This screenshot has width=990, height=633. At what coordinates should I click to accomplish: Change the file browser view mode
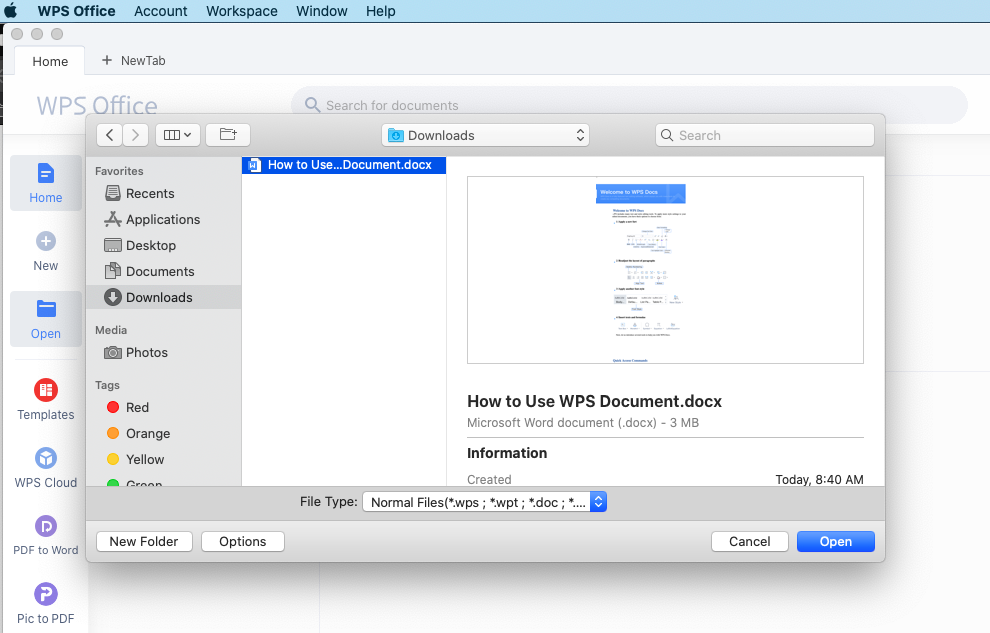tap(178, 135)
